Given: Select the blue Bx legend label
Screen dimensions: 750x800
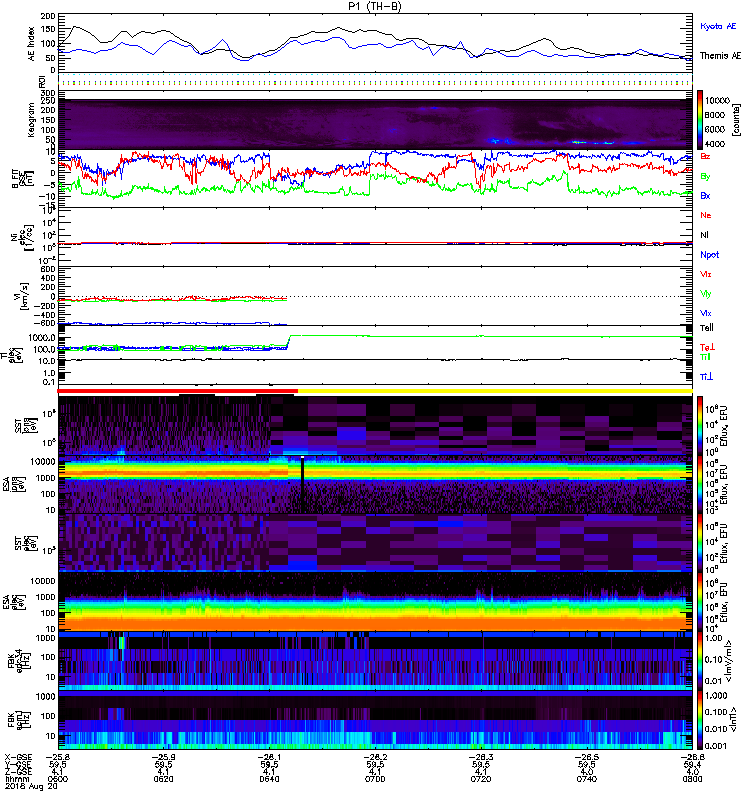Looking at the screenshot, I should coord(705,196).
